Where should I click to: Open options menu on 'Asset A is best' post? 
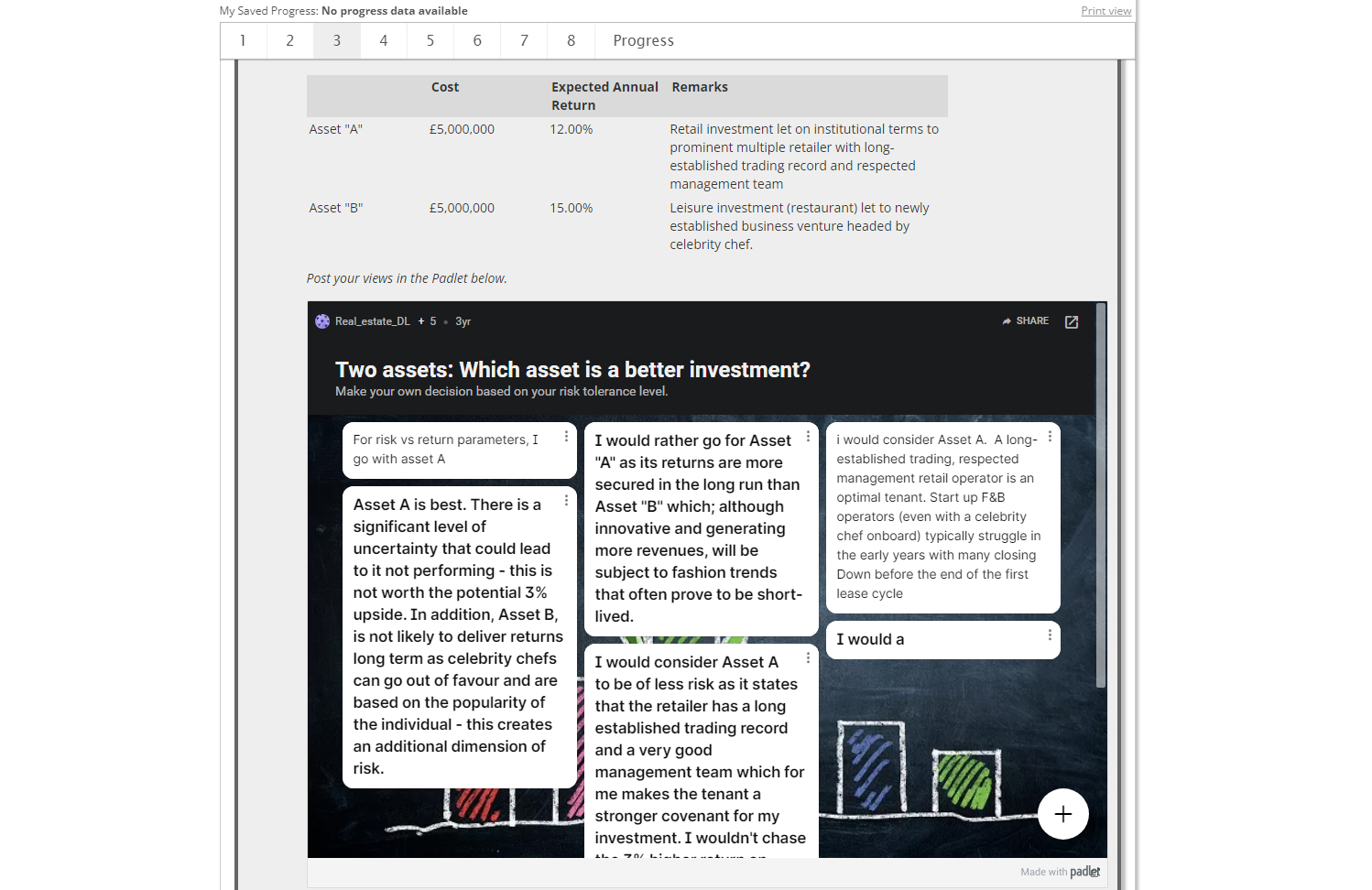click(x=566, y=500)
